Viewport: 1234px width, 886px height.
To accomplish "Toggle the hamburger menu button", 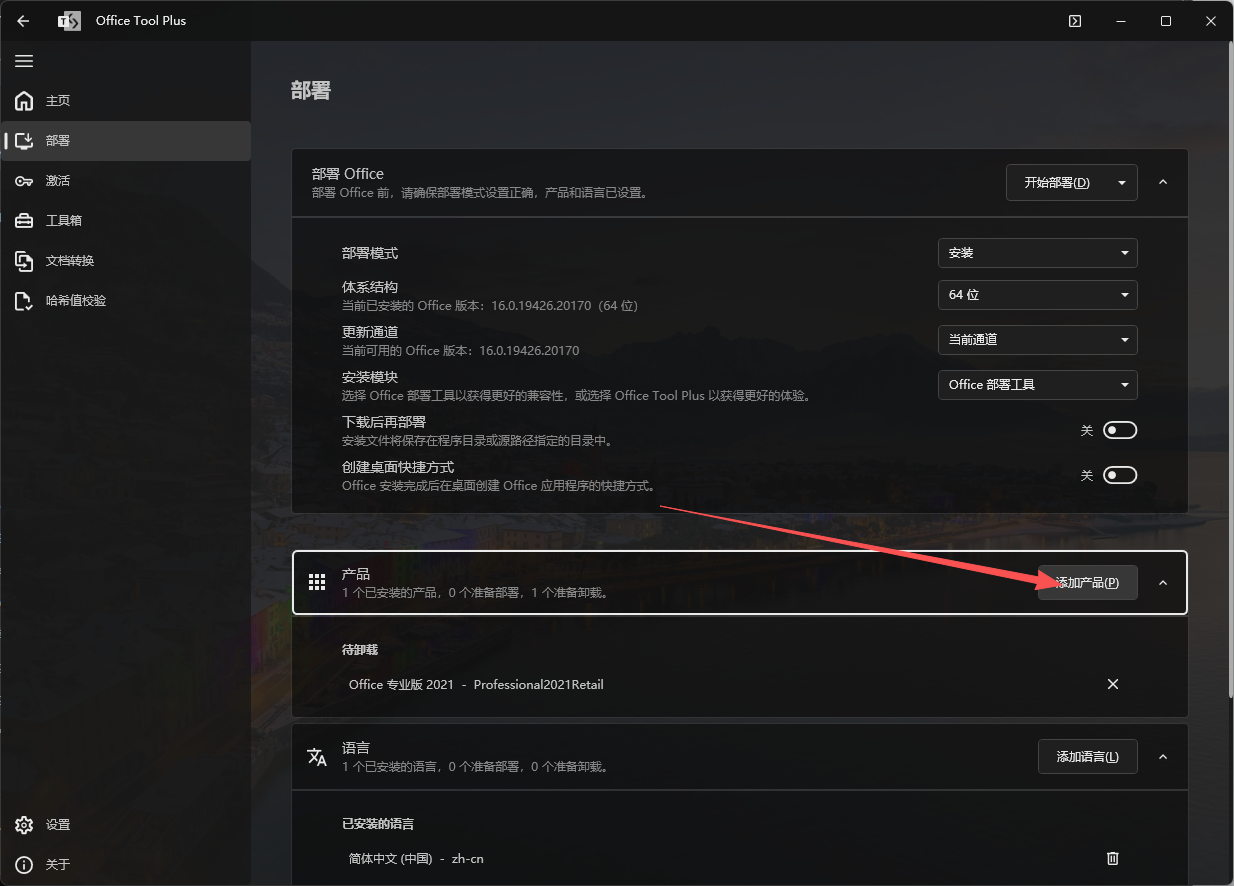I will (x=24, y=61).
